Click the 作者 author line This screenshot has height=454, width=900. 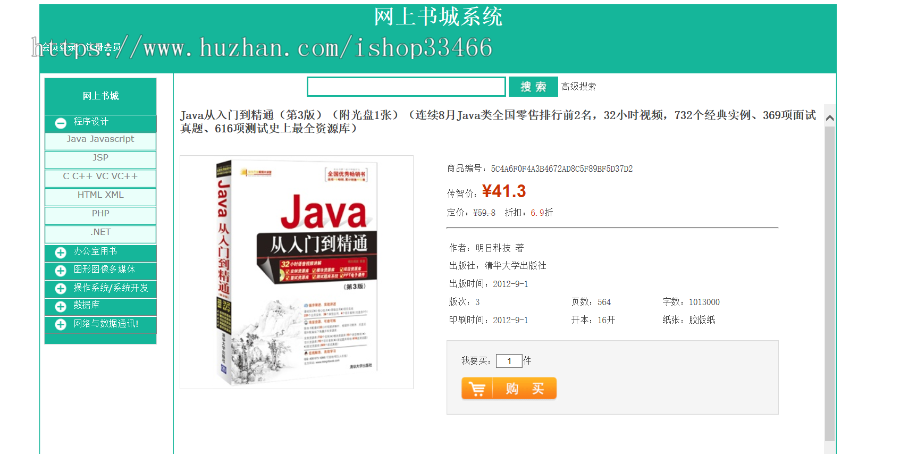487,248
